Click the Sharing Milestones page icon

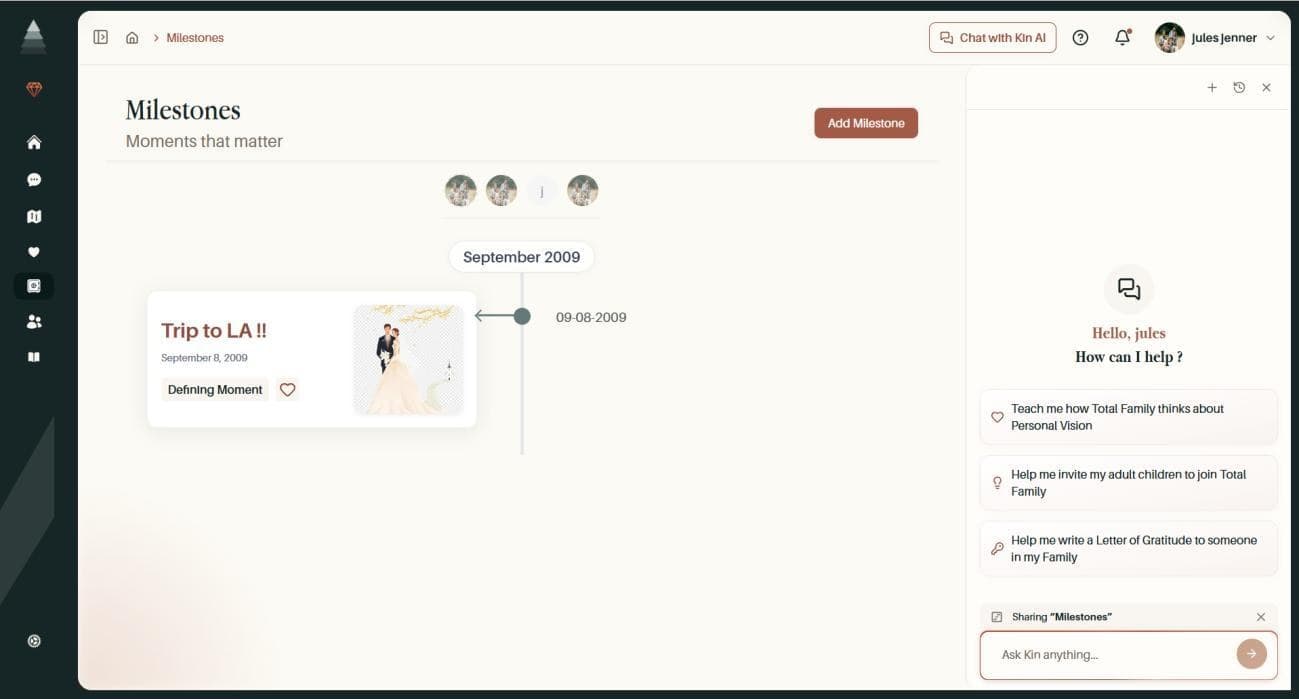pyautogui.click(x=996, y=617)
